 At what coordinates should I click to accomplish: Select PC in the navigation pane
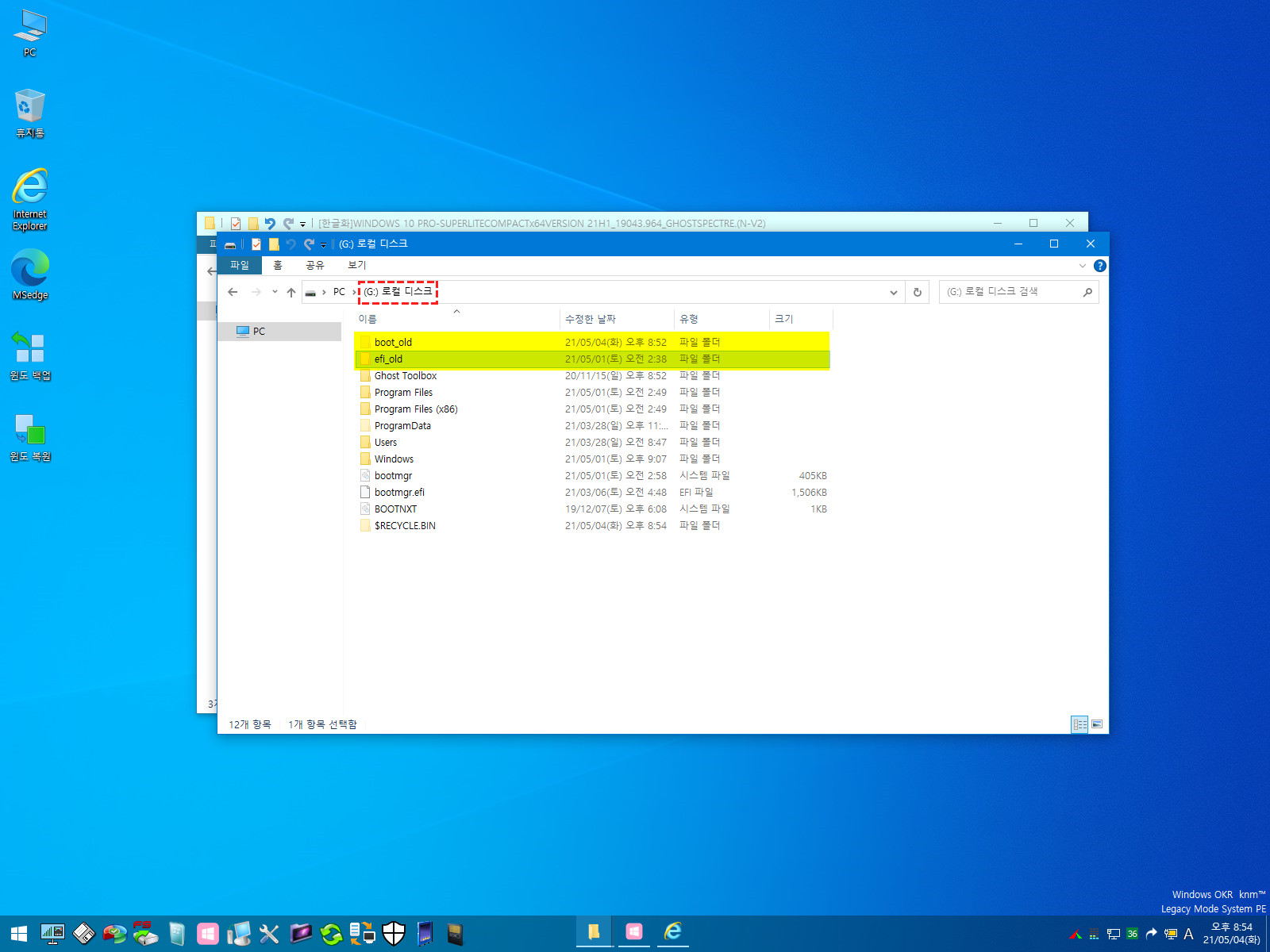click(x=279, y=332)
